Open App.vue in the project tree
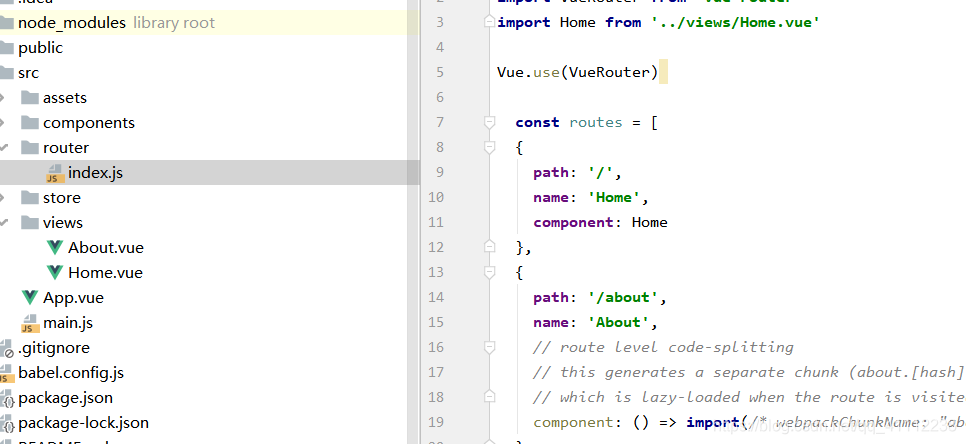The height and width of the screenshot is (444, 966). coord(73,297)
